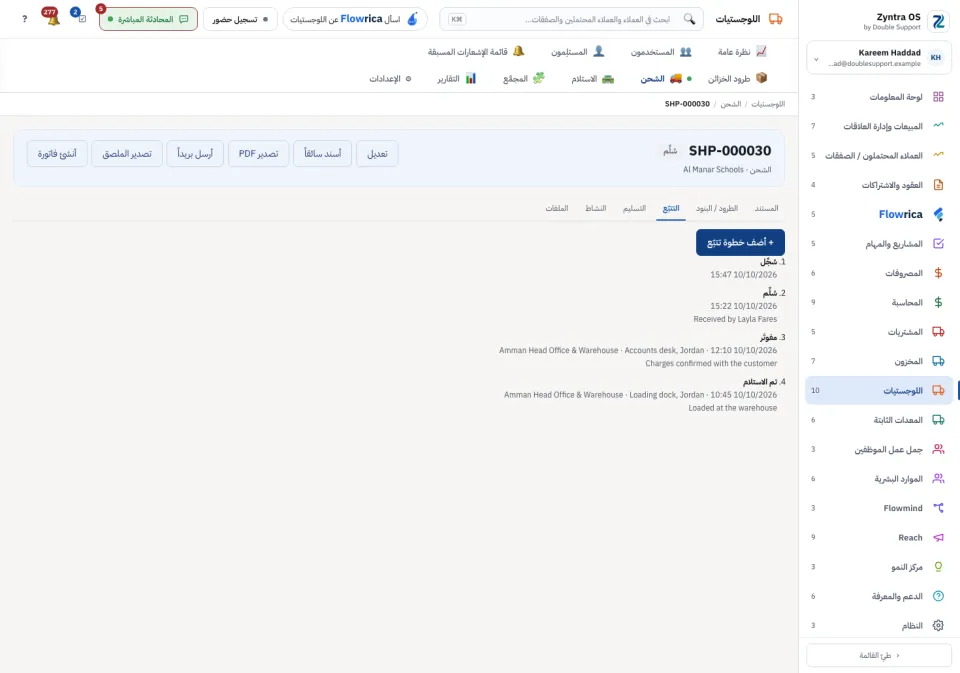The width and height of the screenshot is (960, 673).
Task: Open المستخدمون menu item
Action: (x=661, y=51)
